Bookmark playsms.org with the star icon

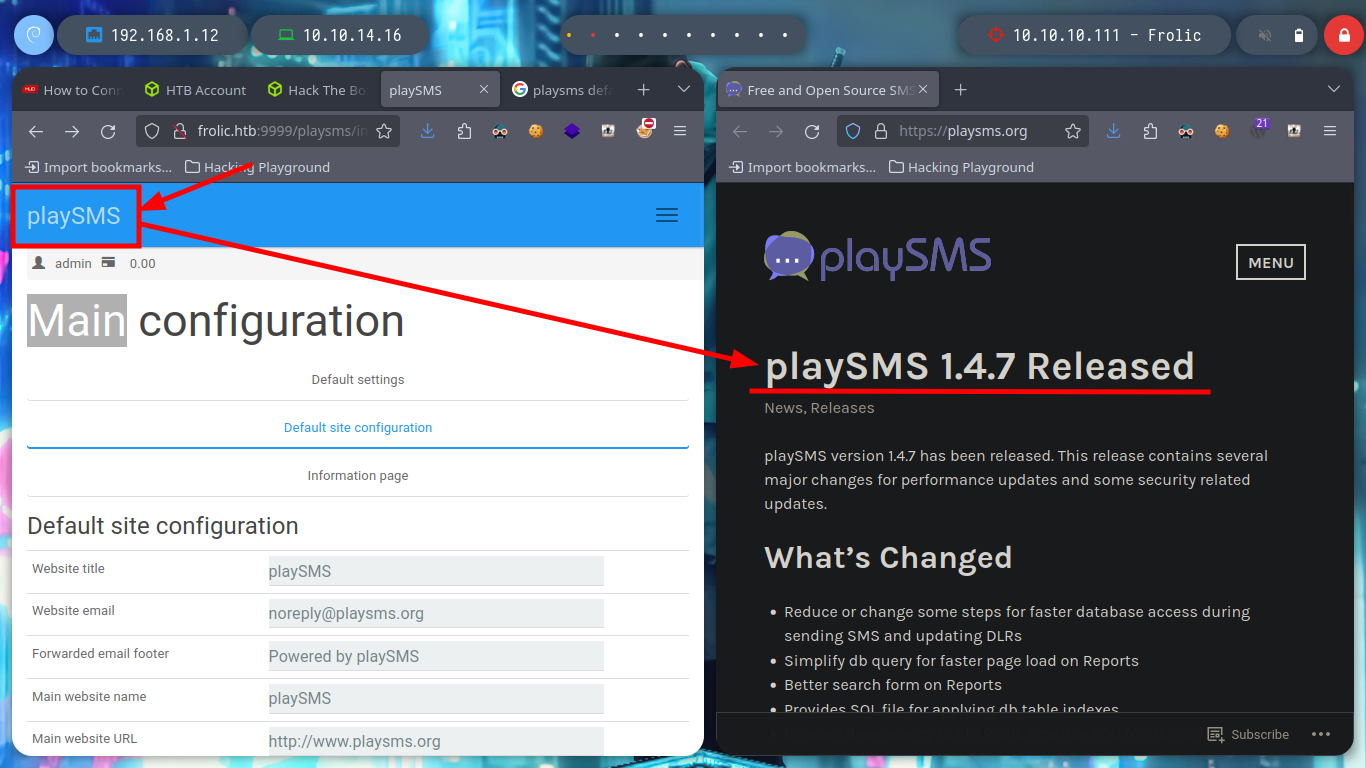coord(1073,131)
